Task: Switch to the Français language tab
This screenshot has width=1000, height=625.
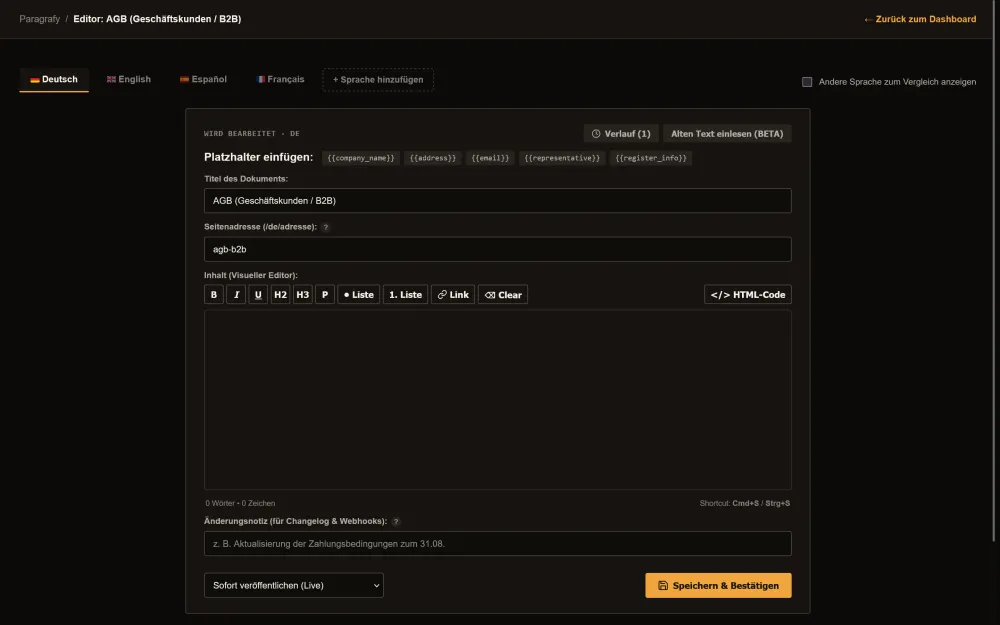Action: [x=281, y=80]
